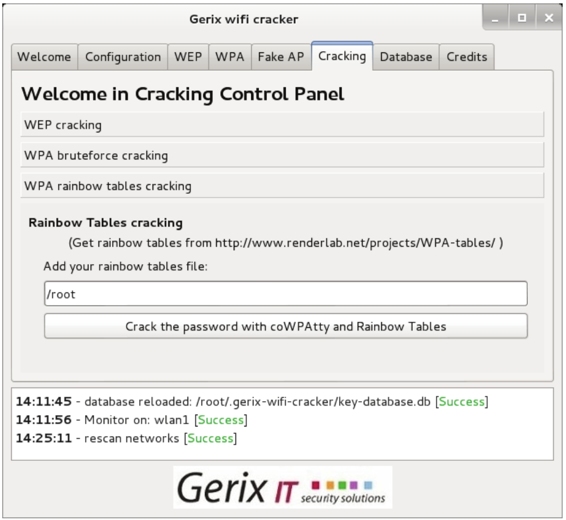Viewport: 566px width, 520px height.
Task: Click 'Add your rainbow tables file:' label
Action: (x=126, y=266)
